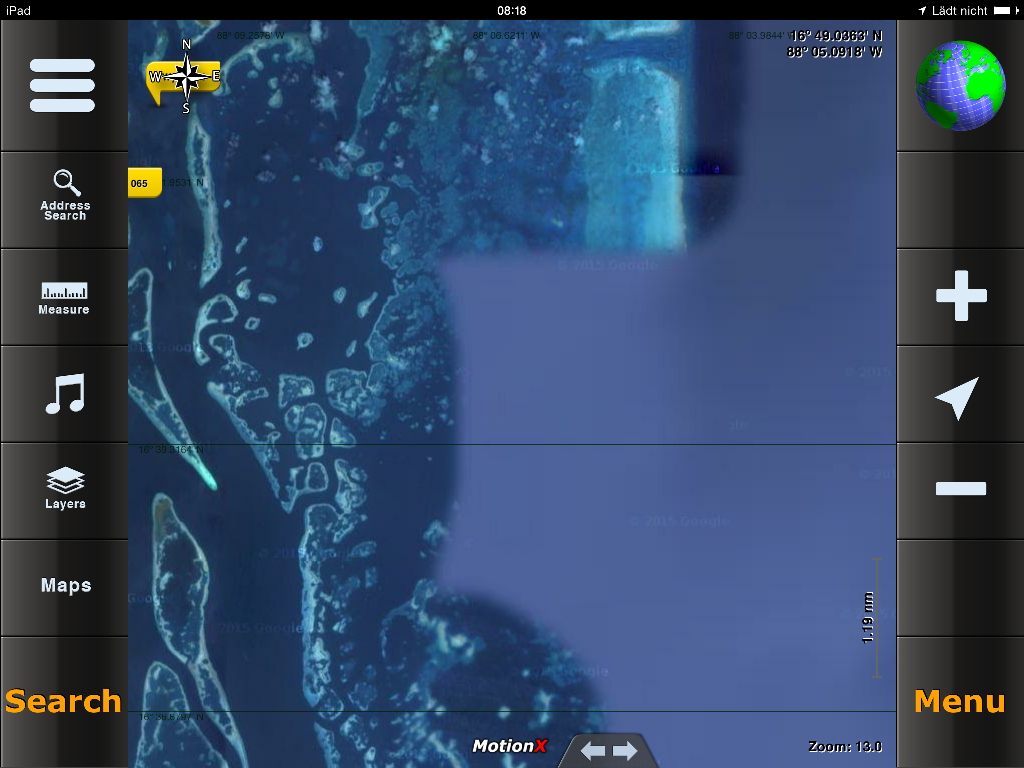Tap the compass rose on the map
The height and width of the screenshot is (768, 1024).
pyautogui.click(x=186, y=76)
